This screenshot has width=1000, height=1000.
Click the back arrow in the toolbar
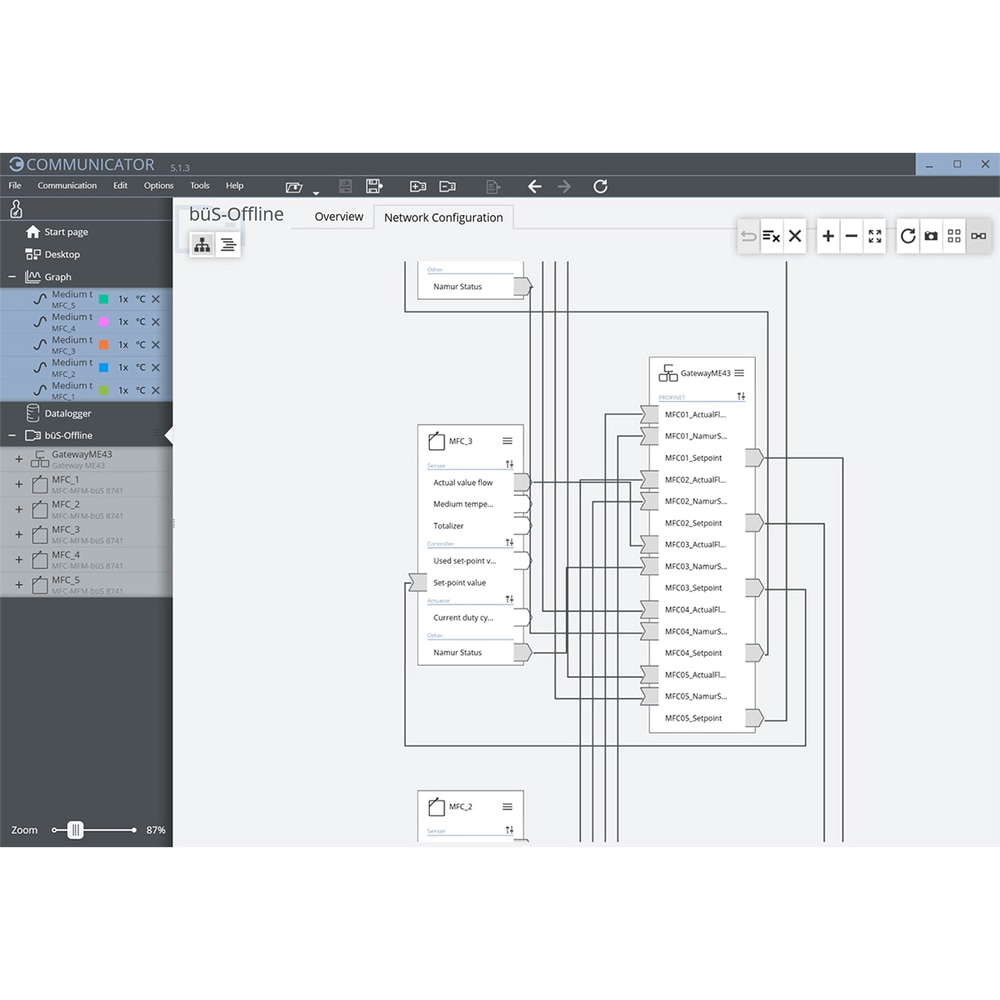point(534,186)
